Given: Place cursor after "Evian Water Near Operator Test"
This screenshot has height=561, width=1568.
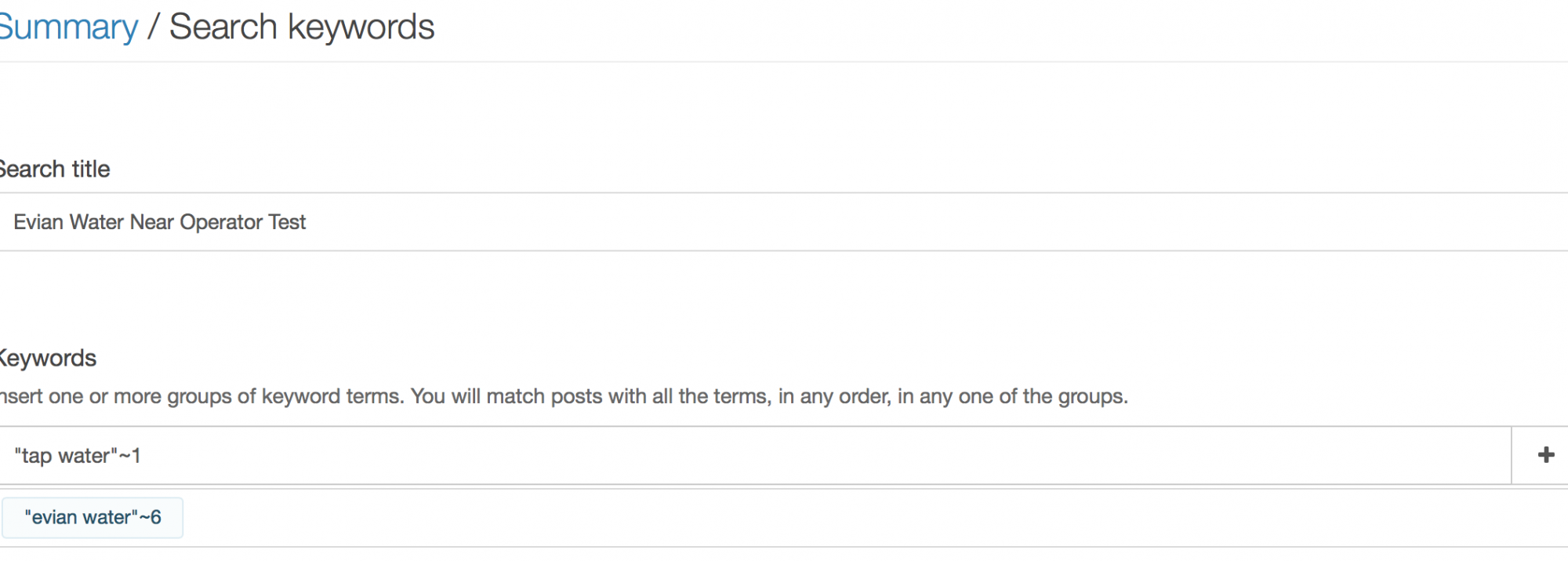Looking at the screenshot, I should pos(307,222).
